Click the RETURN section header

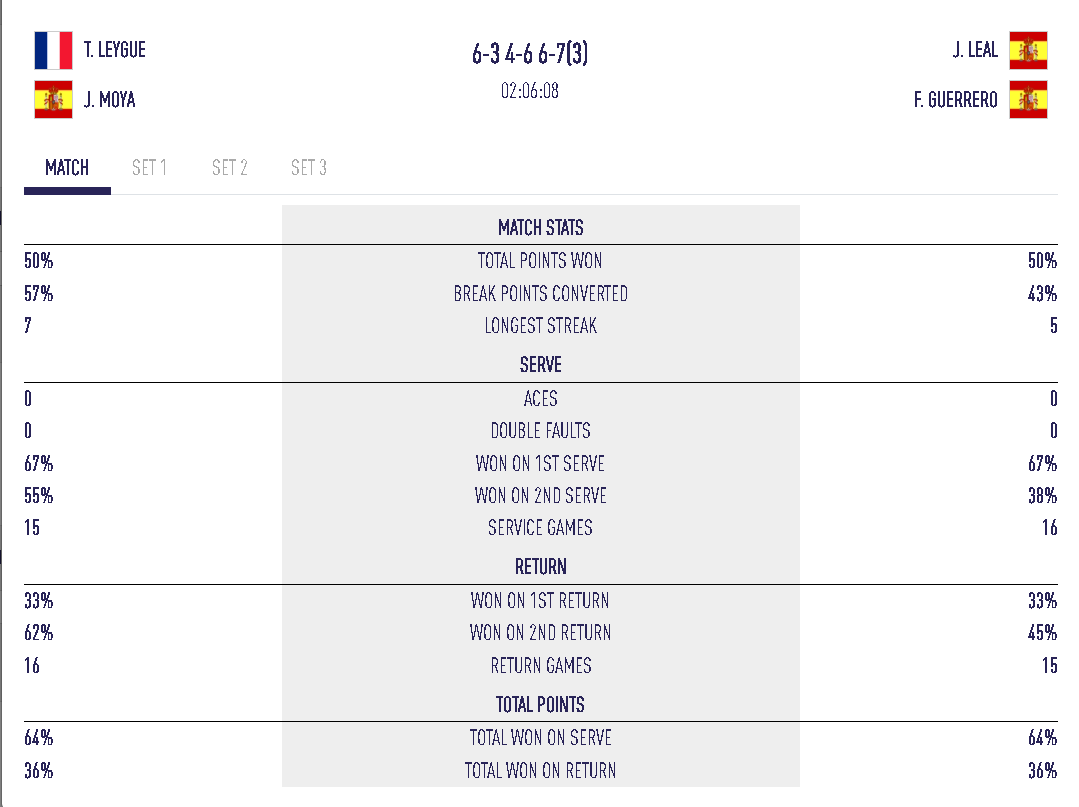(x=540, y=567)
